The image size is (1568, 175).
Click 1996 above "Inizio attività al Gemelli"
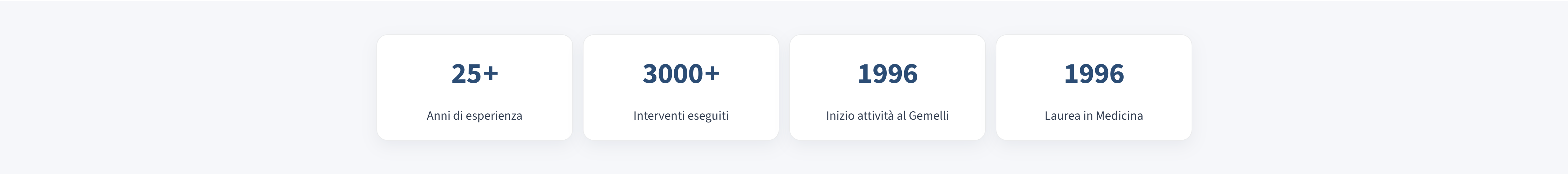point(887,74)
